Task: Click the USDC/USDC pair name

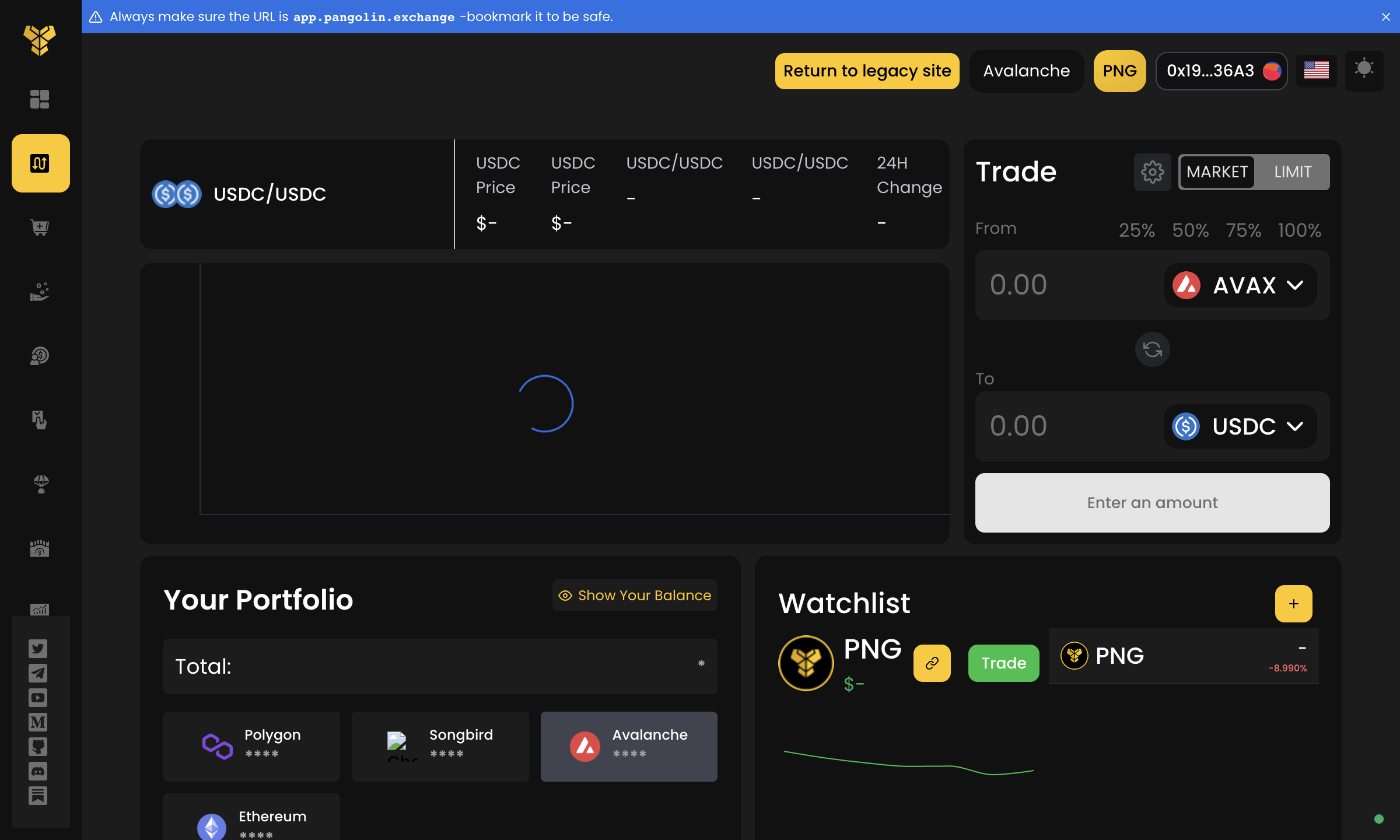Action: point(269,194)
